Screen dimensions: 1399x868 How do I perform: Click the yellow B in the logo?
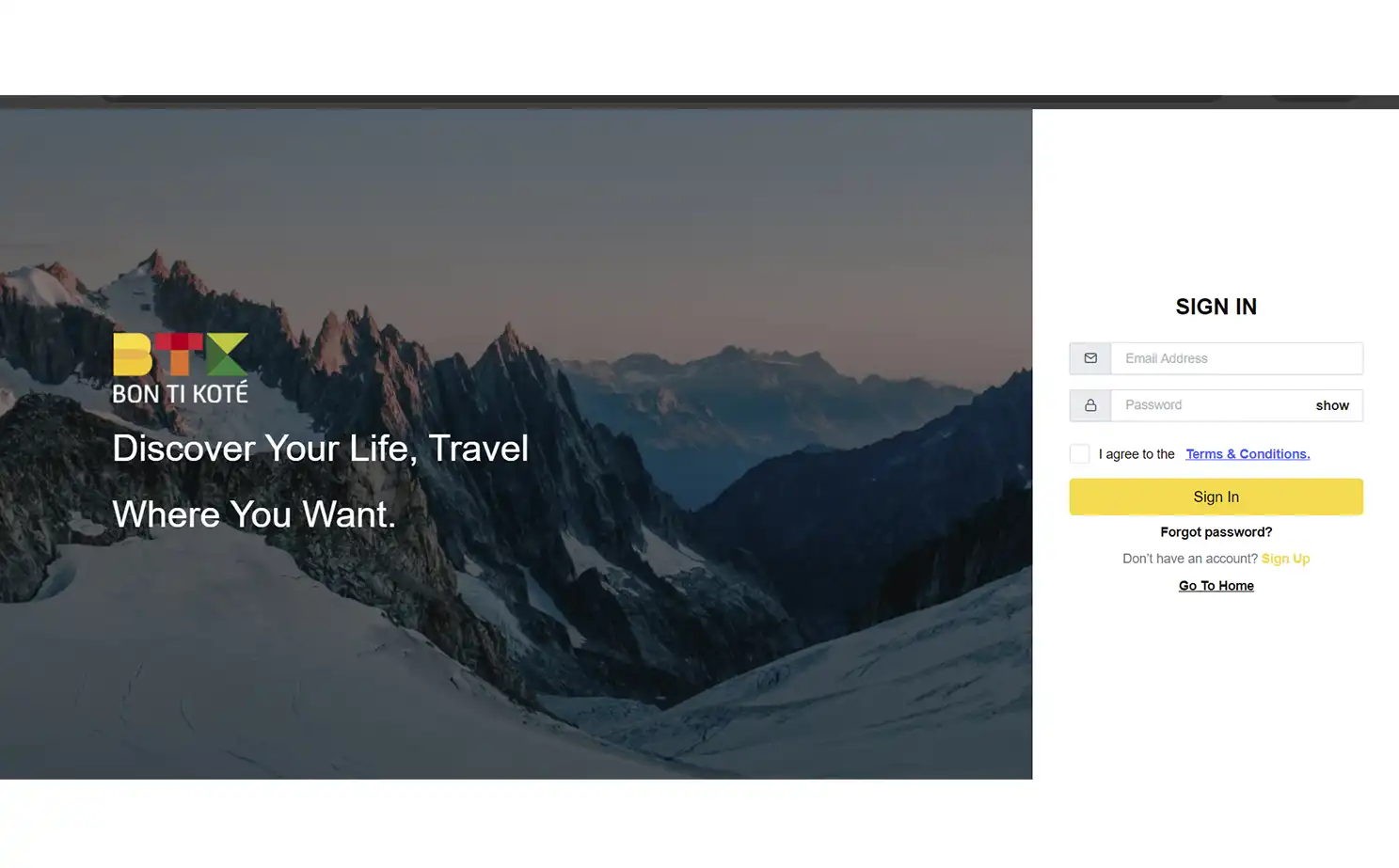pos(133,355)
